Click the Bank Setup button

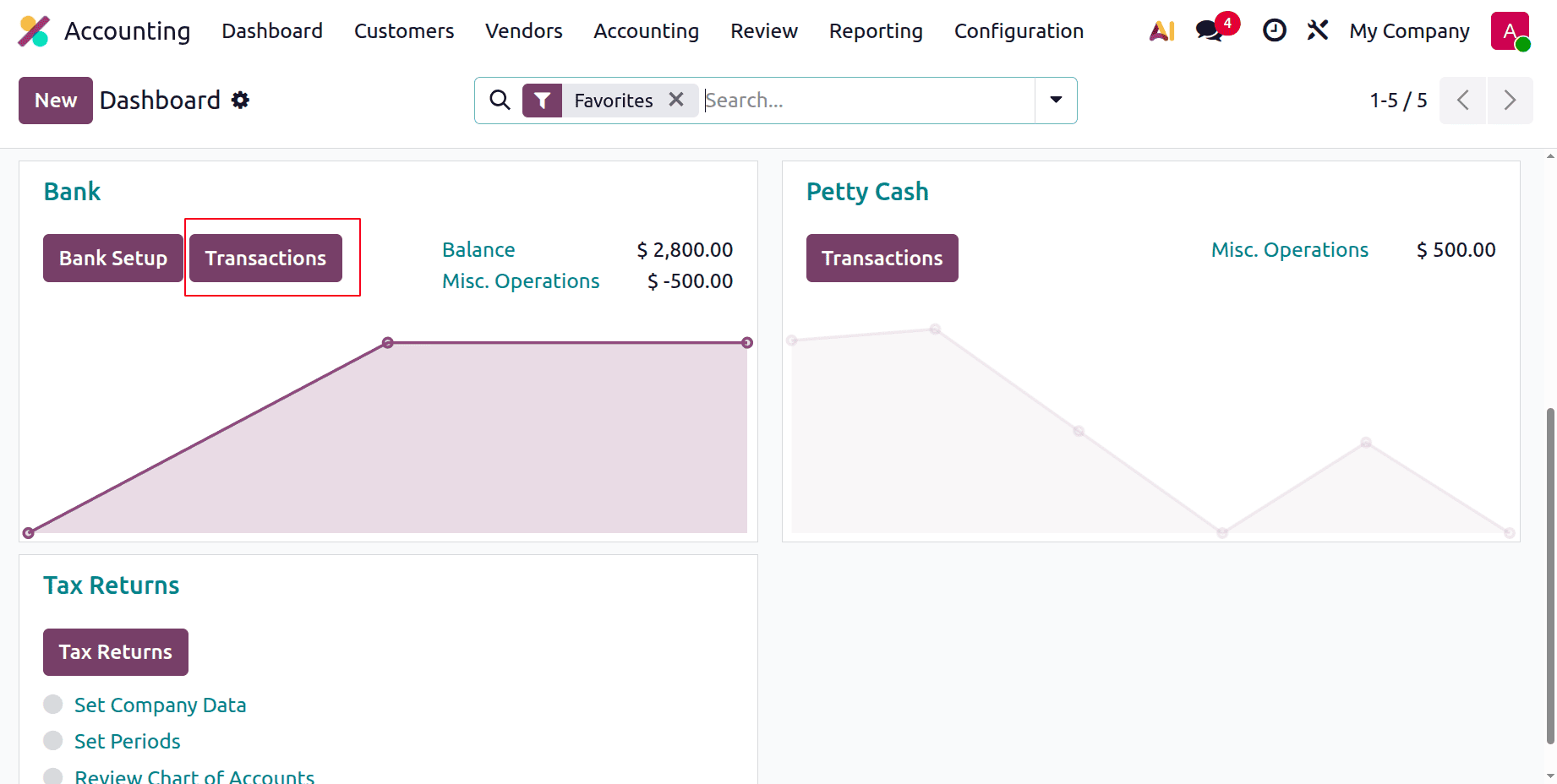(x=113, y=258)
